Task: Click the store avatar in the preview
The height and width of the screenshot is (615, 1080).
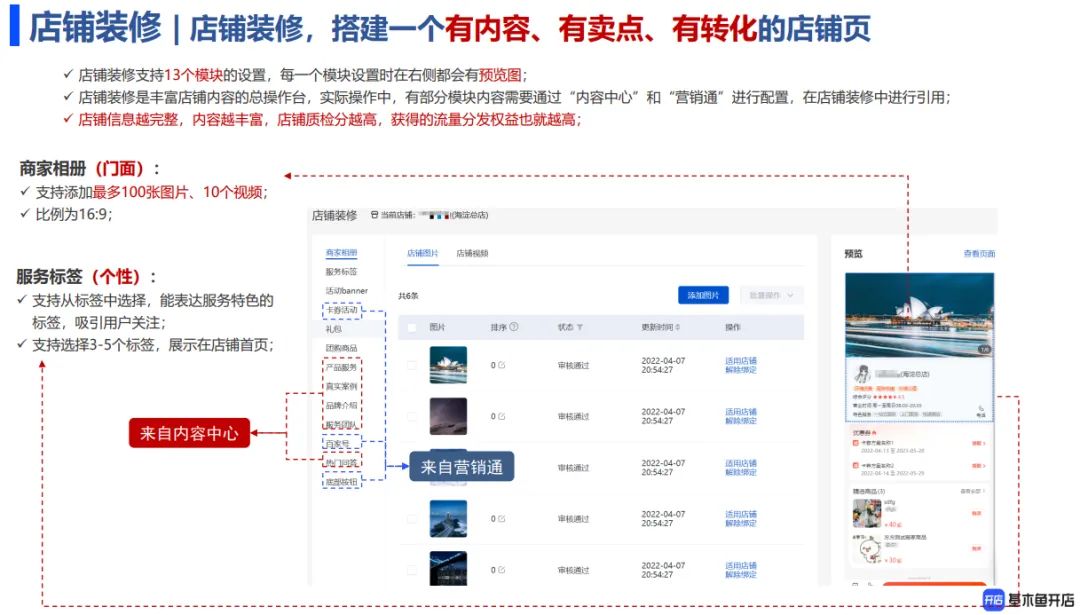Action: (860, 375)
